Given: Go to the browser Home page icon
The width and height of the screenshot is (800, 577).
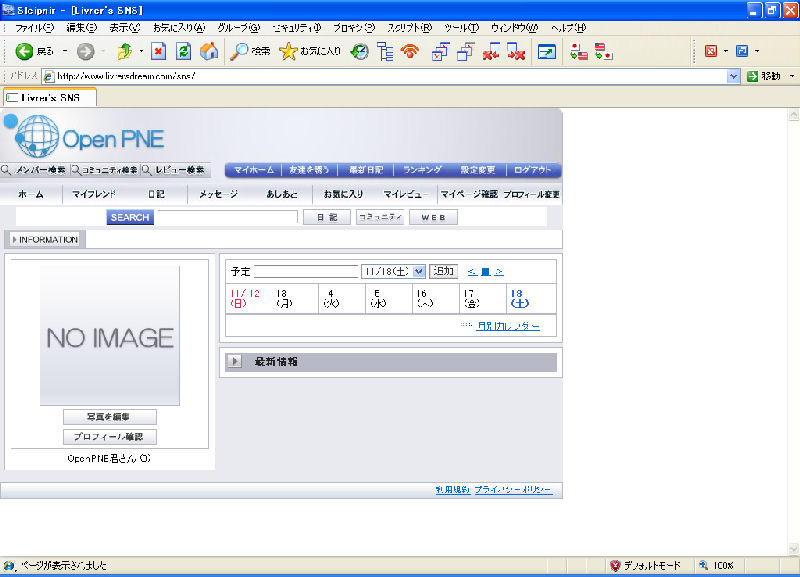Looking at the screenshot, I should tap(208, 51).
